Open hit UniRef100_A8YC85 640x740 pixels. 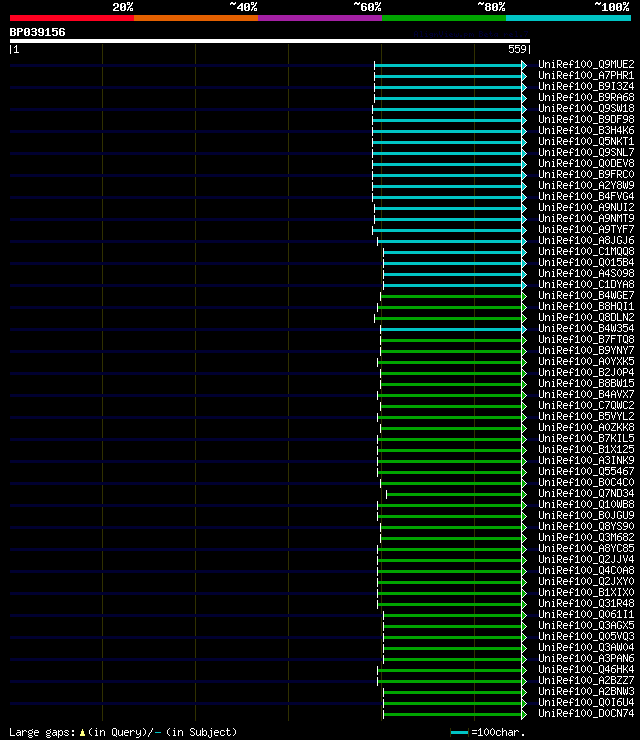(x=586, y=548)
